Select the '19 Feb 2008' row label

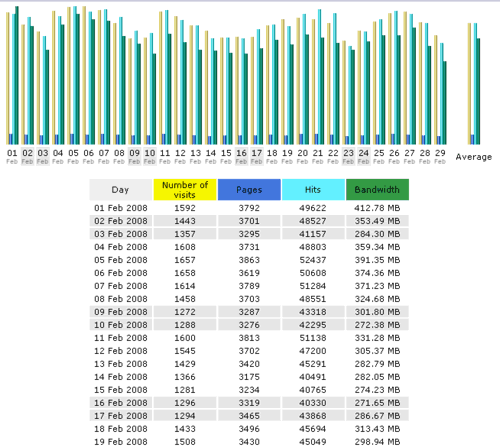click(121, 442)
